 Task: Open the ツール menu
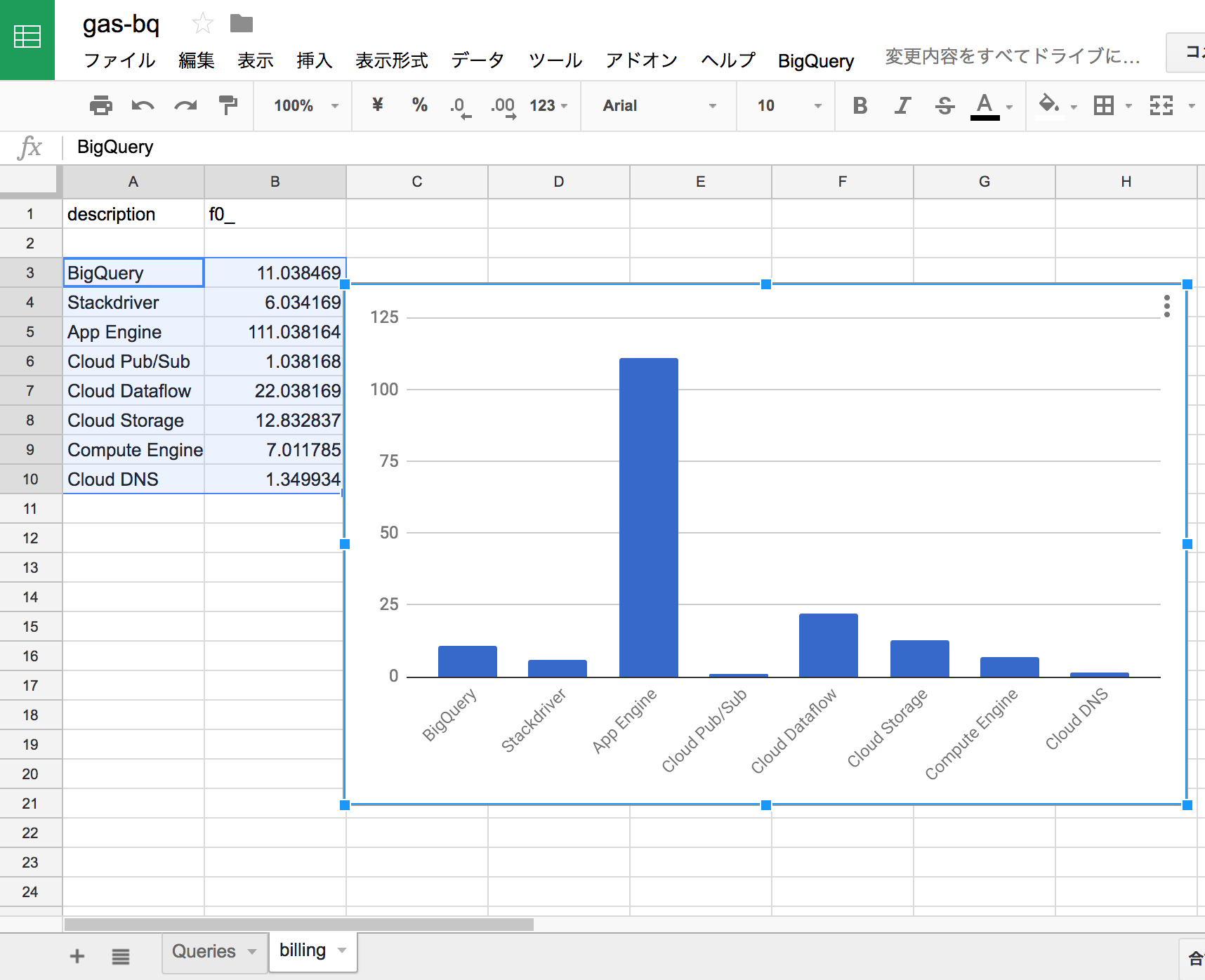[555, 60]
